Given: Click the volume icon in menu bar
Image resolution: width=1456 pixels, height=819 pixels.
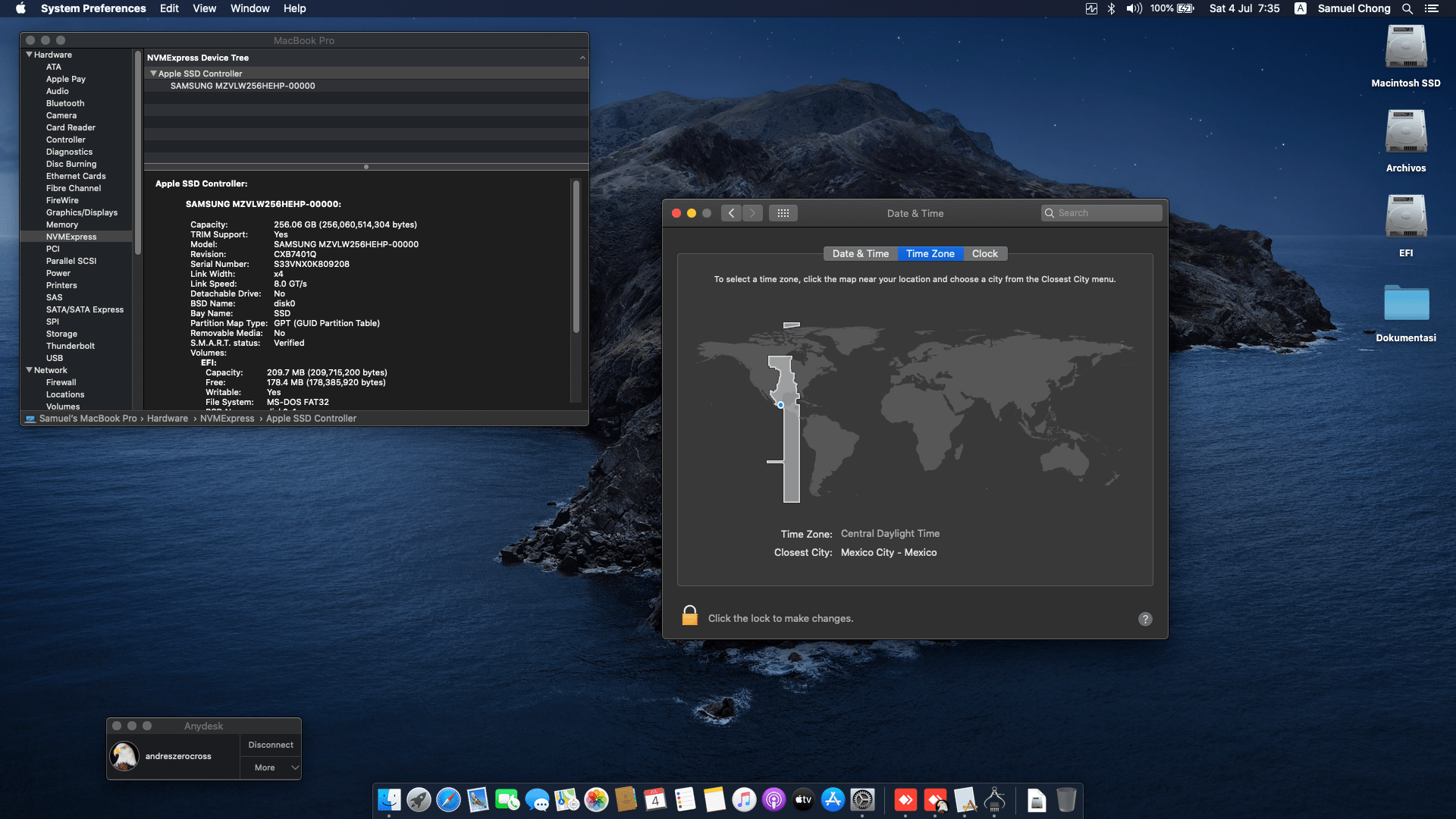Looking at the screenshot, I should coord(1134,8).
